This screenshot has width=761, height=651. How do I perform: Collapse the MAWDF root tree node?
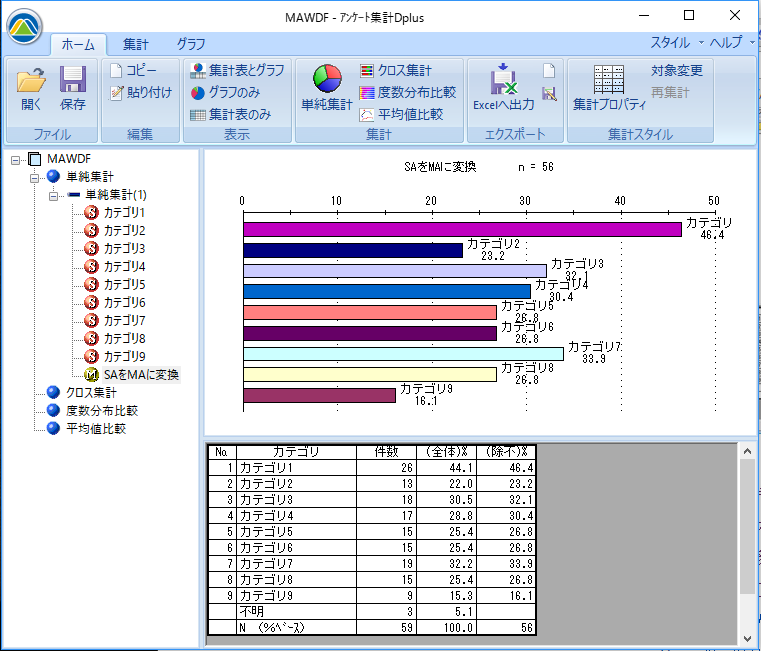pos(17,159)
